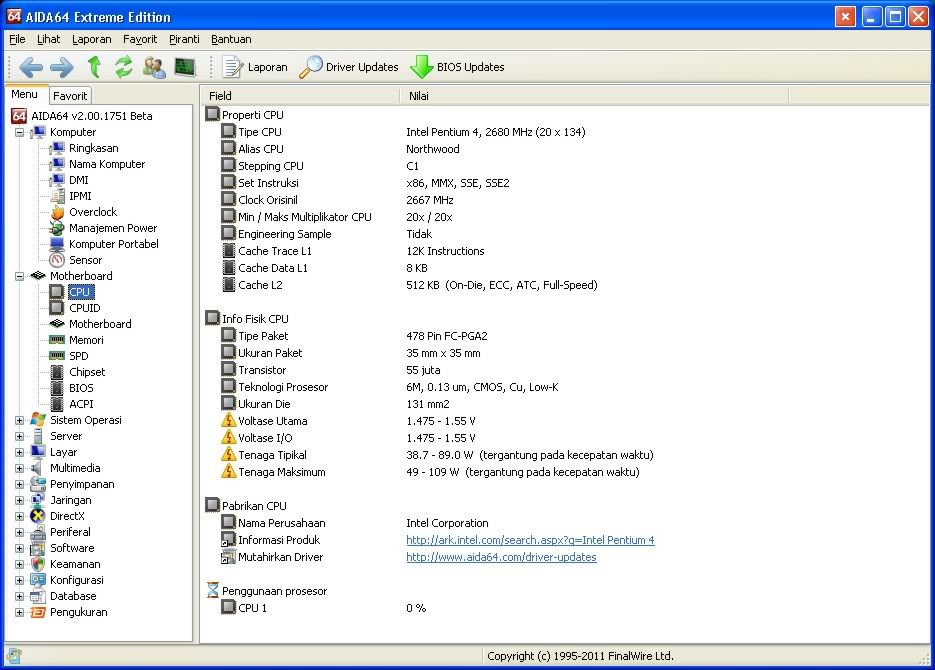The height and width of the screenshot is (670, 935).
Task: Select the Keamanan shield icon
Action: 38,564
